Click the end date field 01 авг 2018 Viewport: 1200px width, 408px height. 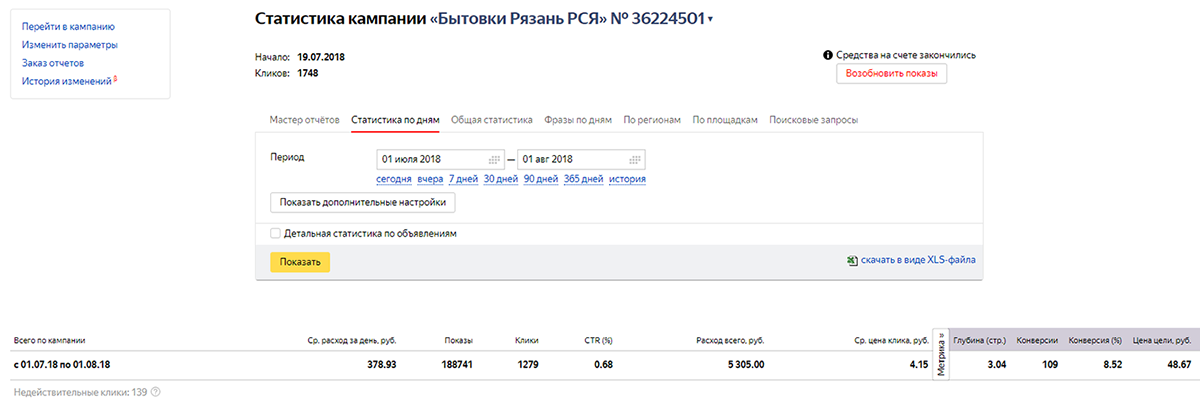tap(581, 159)
